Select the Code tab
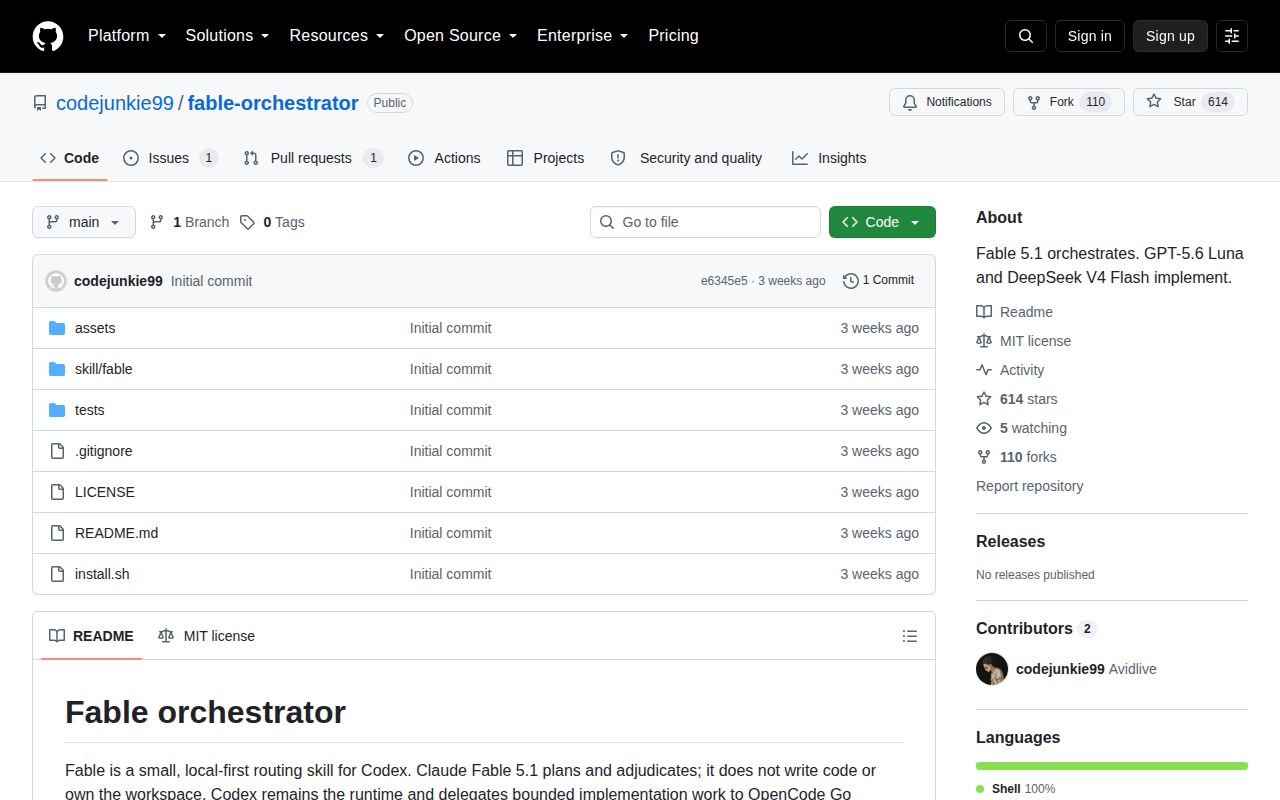 point(70,158)
